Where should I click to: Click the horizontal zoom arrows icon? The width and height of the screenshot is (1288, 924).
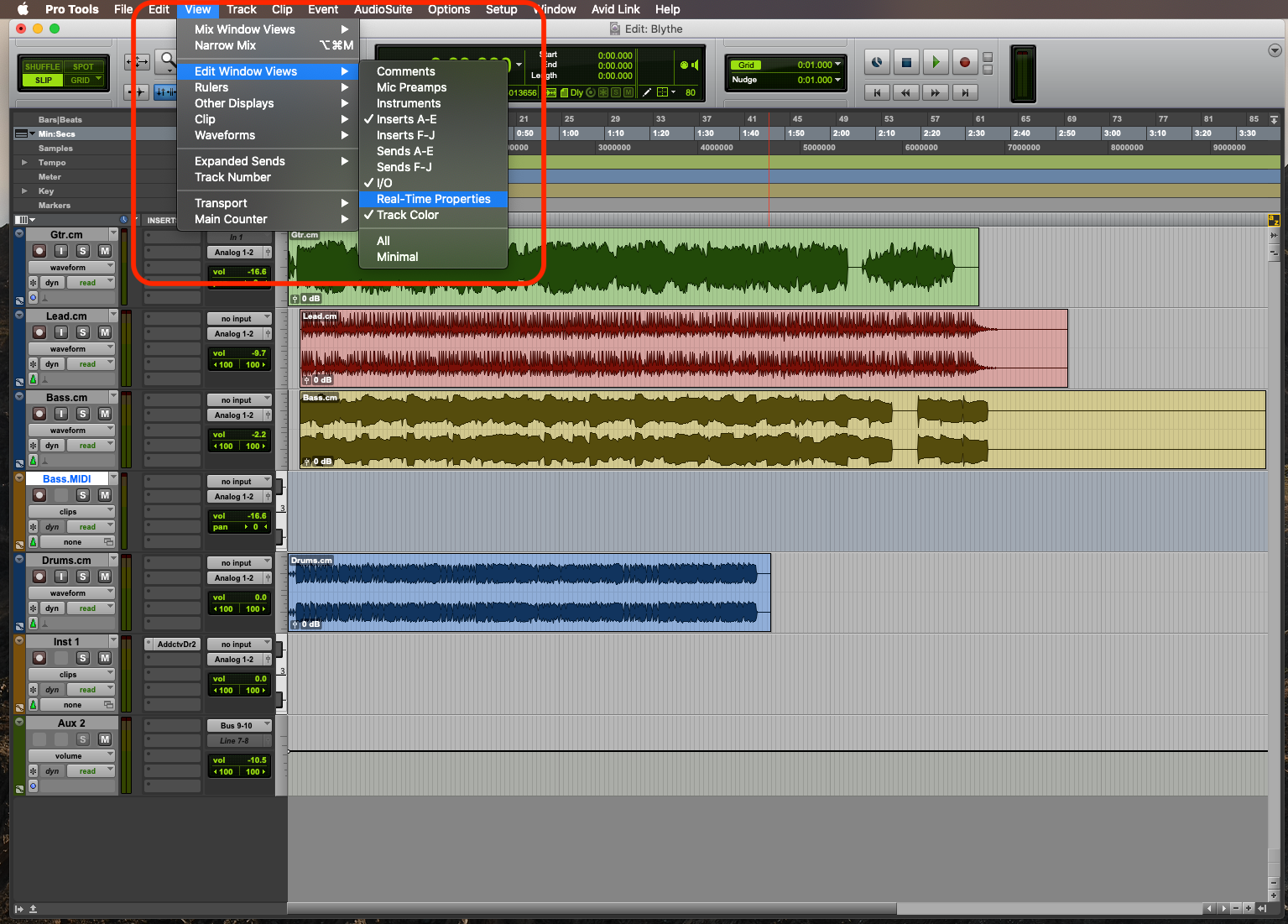pyautogui.click(x=138, y=62)
